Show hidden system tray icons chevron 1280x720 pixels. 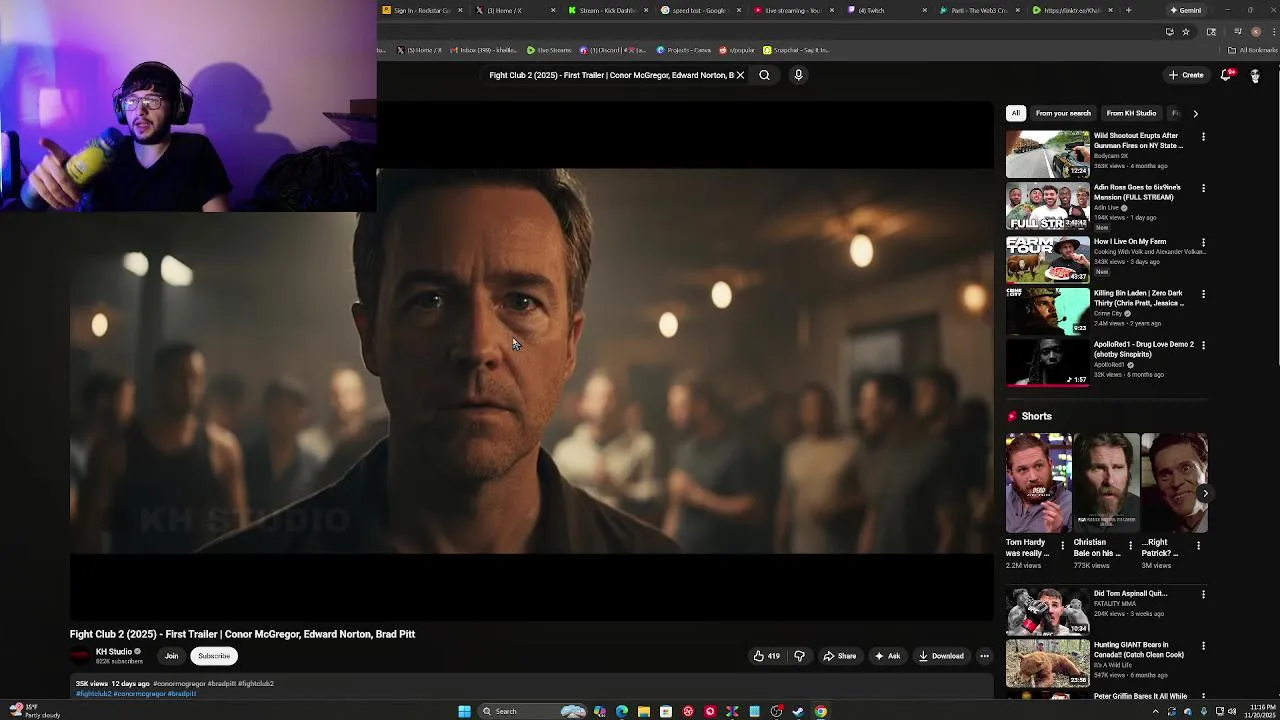[x=1156, y=711]
